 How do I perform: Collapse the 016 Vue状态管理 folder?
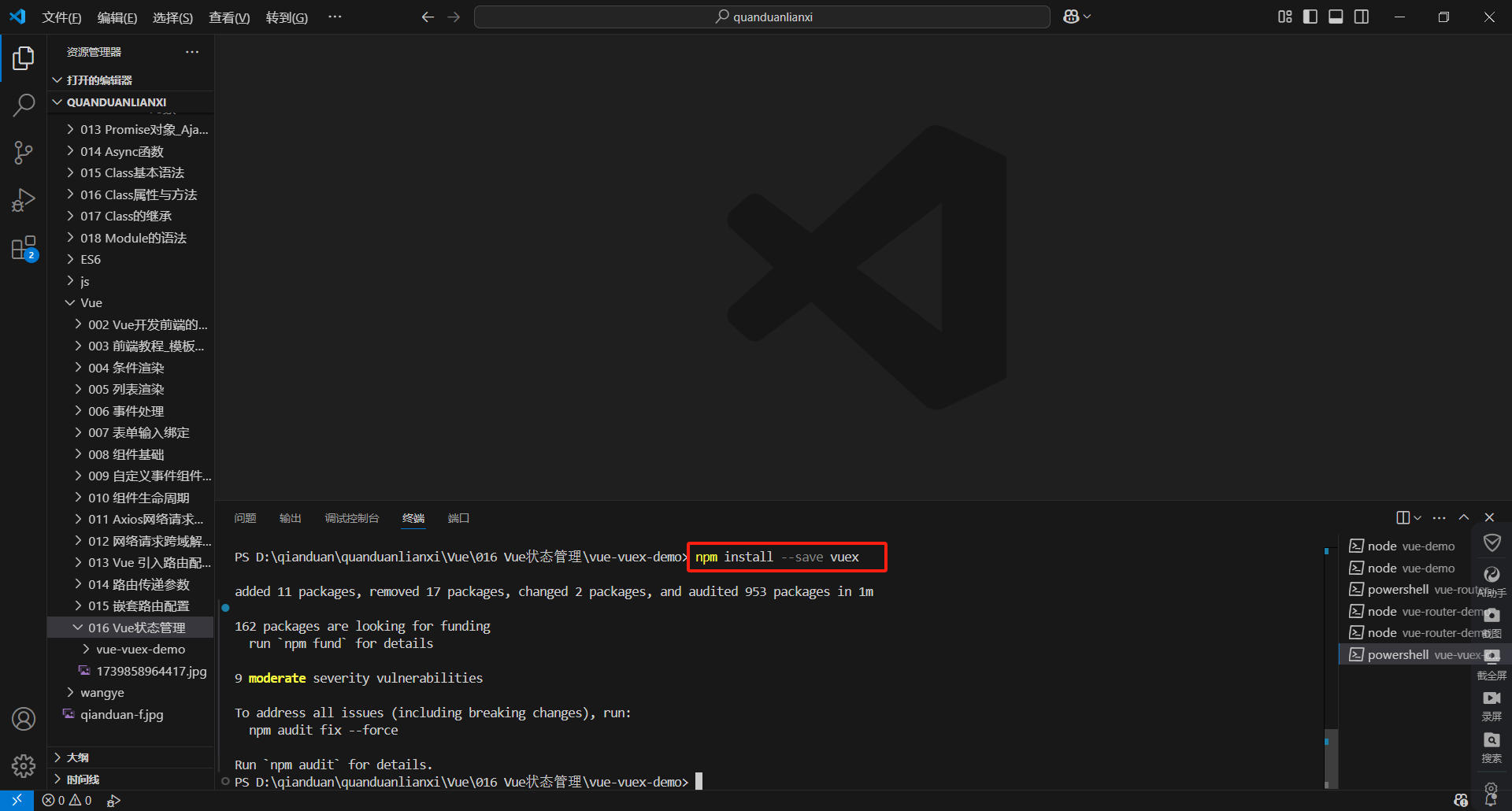[x=131, y=628]
